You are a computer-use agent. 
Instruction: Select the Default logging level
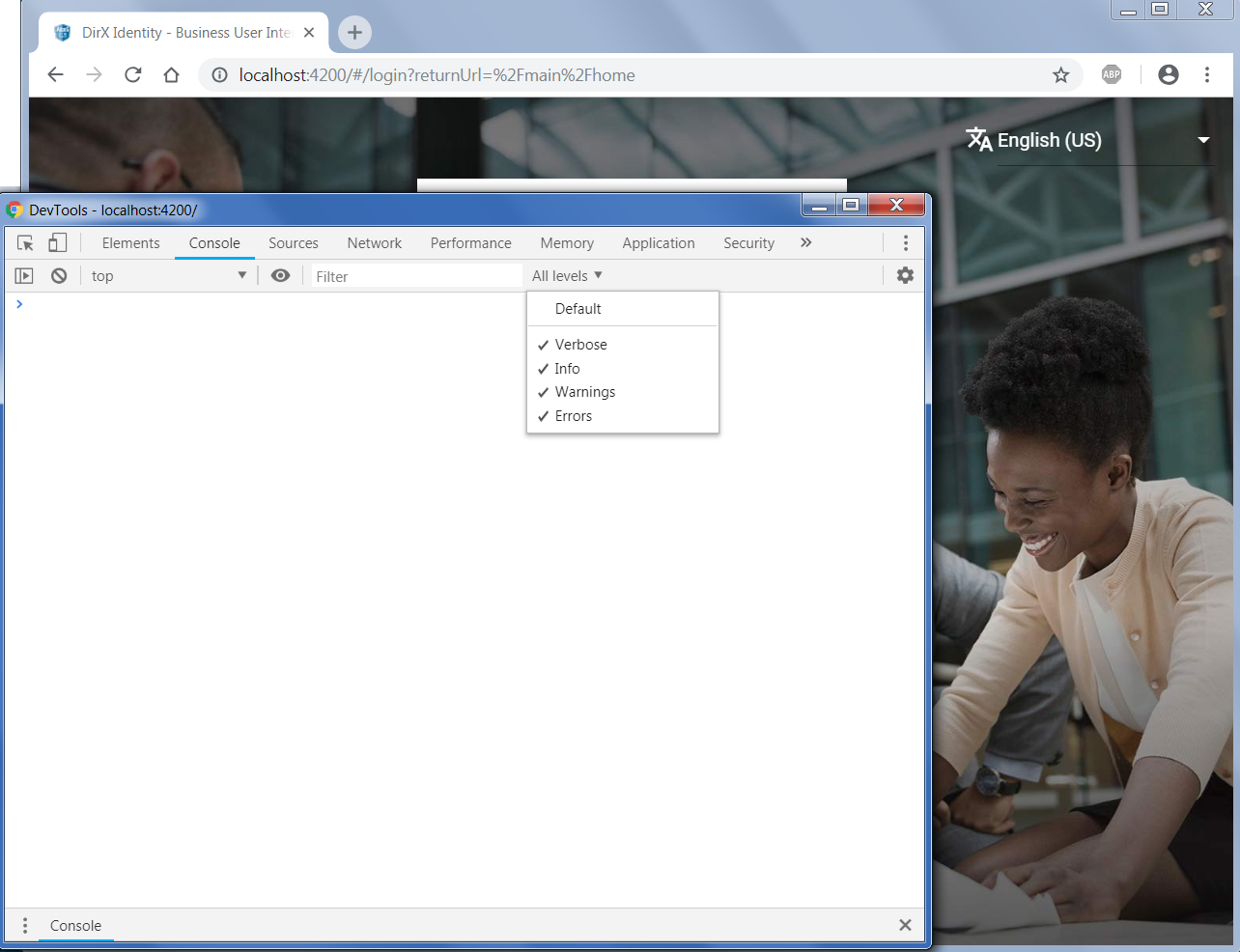coord(578,308)
